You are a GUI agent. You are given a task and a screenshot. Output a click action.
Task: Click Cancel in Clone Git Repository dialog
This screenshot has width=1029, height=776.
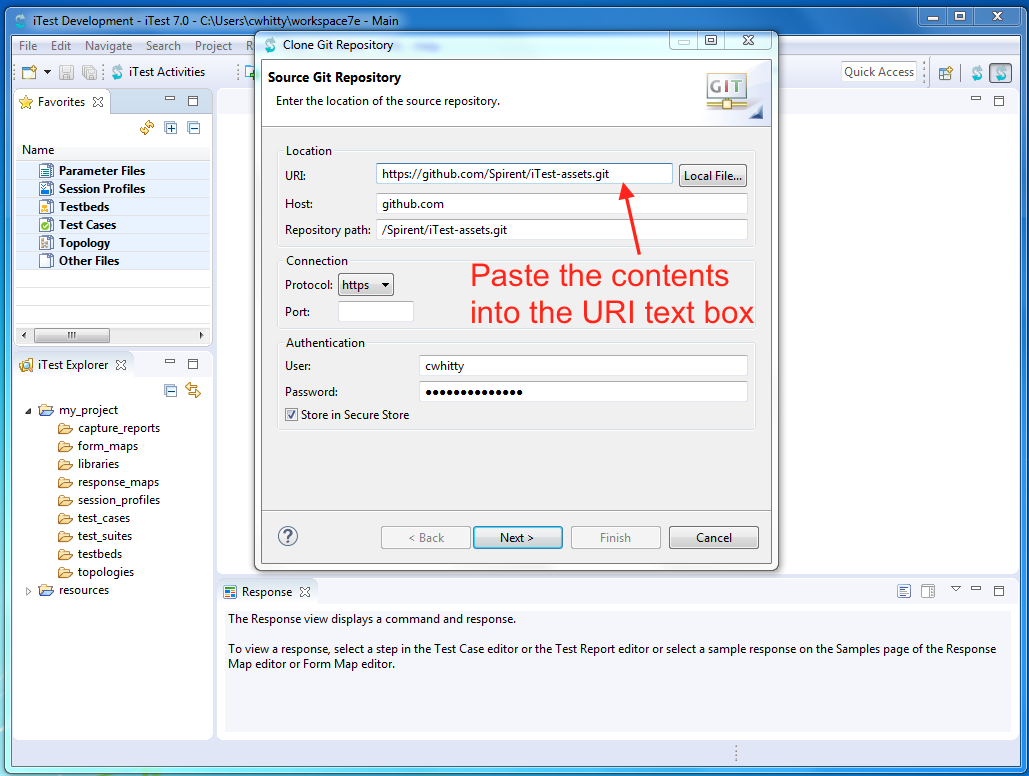pyautogui.click(x=713, y=538)
